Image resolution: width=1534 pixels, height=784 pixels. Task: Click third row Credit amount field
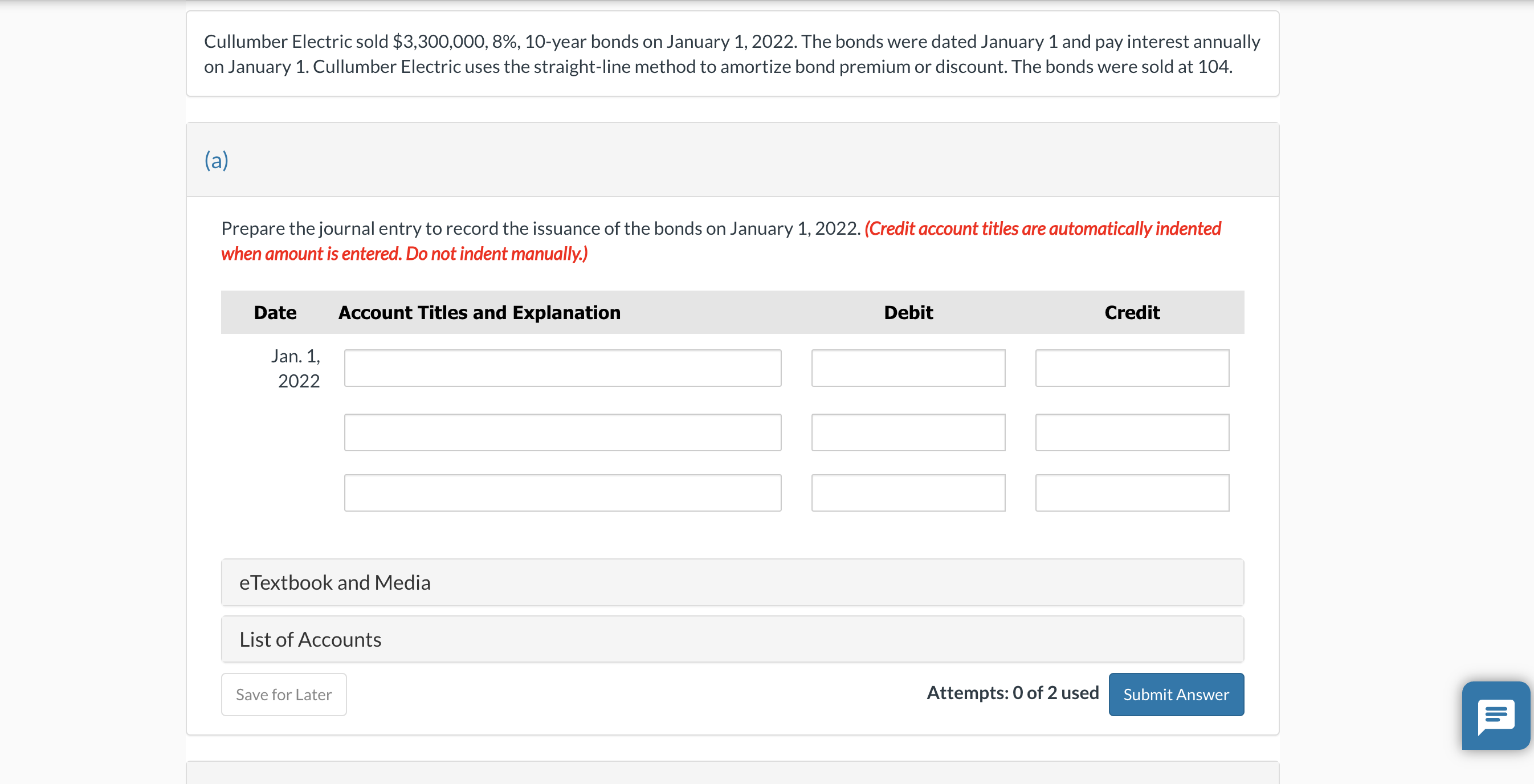[x=1132, y=492]
